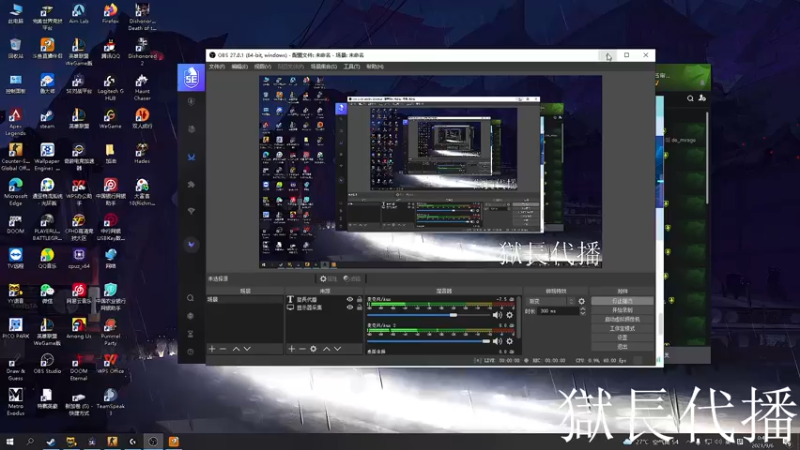800x450 pixels.
Task: Open Wallpaper Engine desktop shortcut
Action: pyautogui.click(x=47, y=157)
